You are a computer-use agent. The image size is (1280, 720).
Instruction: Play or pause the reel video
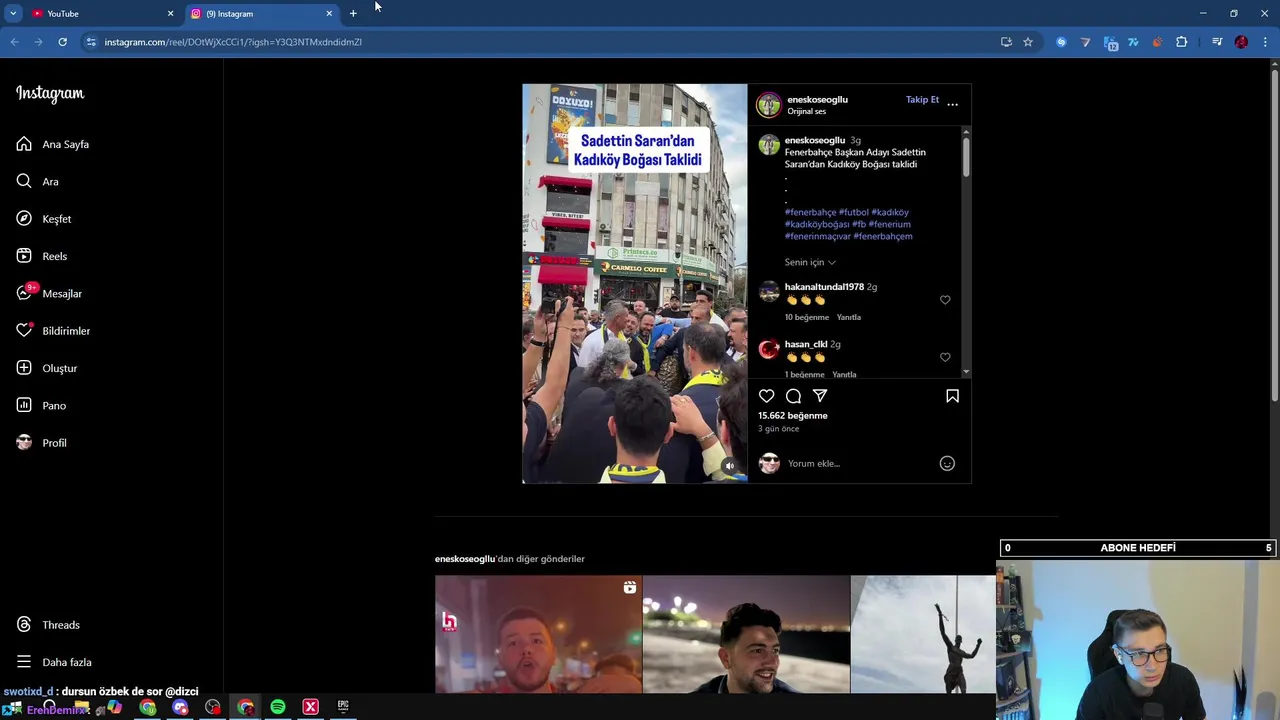click(x=634, y=284)
